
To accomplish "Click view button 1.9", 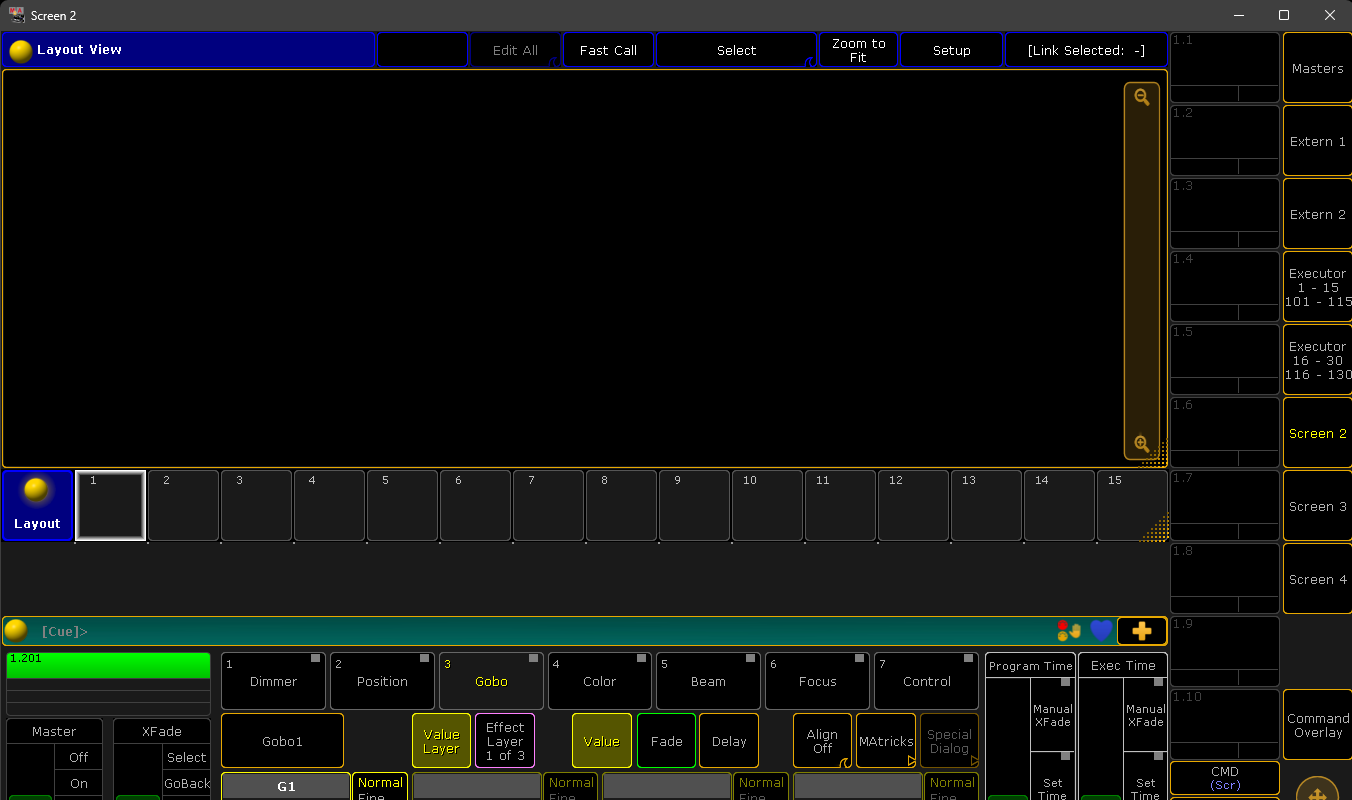I will coord(1224,652).
